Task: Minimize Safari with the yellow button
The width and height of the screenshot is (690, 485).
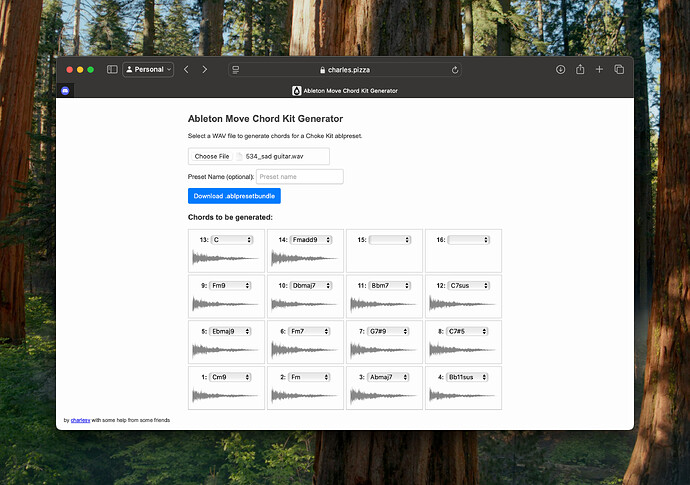Action: click(80, 70)
